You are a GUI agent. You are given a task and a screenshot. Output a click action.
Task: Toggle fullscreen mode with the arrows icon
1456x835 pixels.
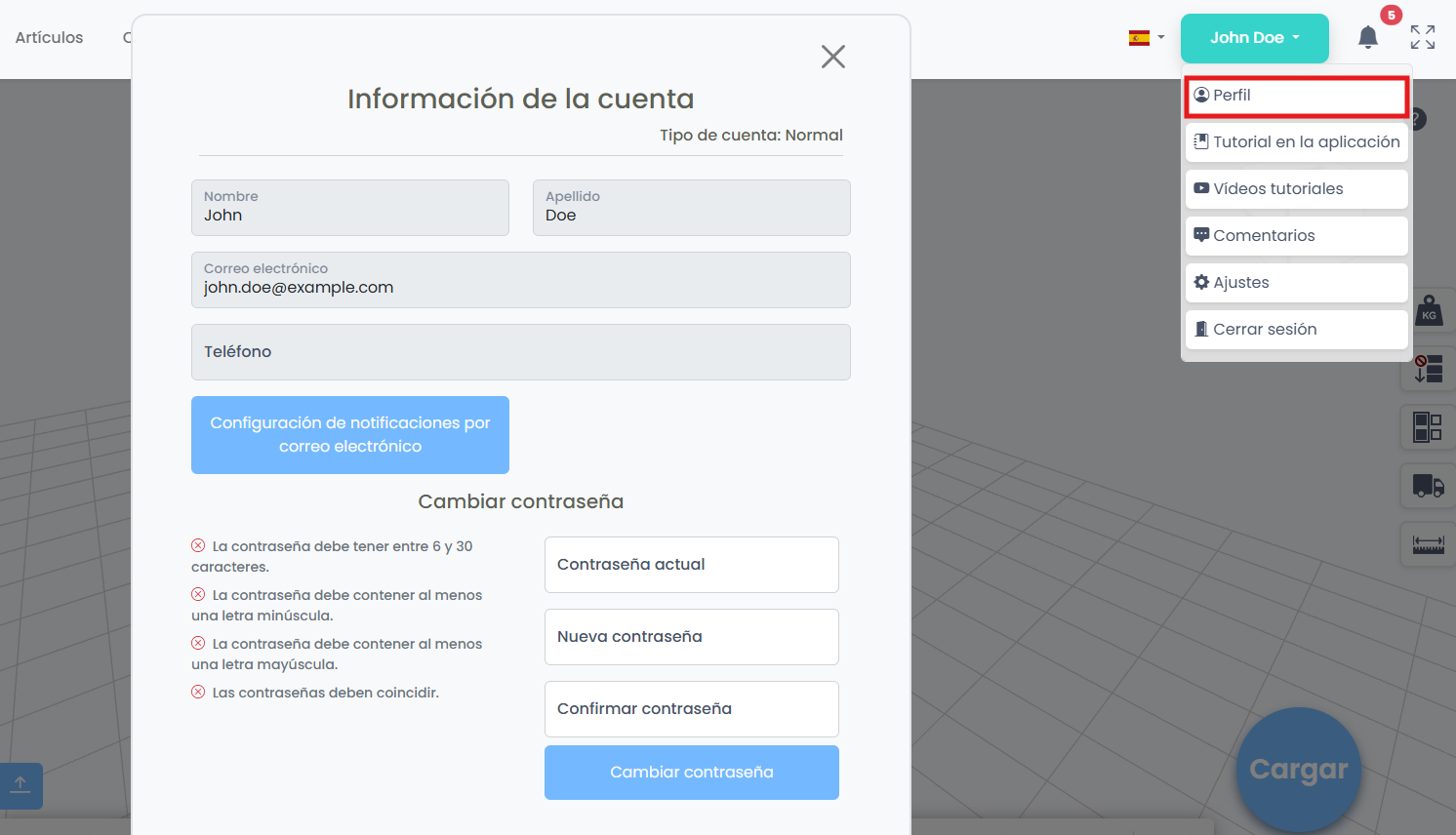click(x=1422, y=37)
